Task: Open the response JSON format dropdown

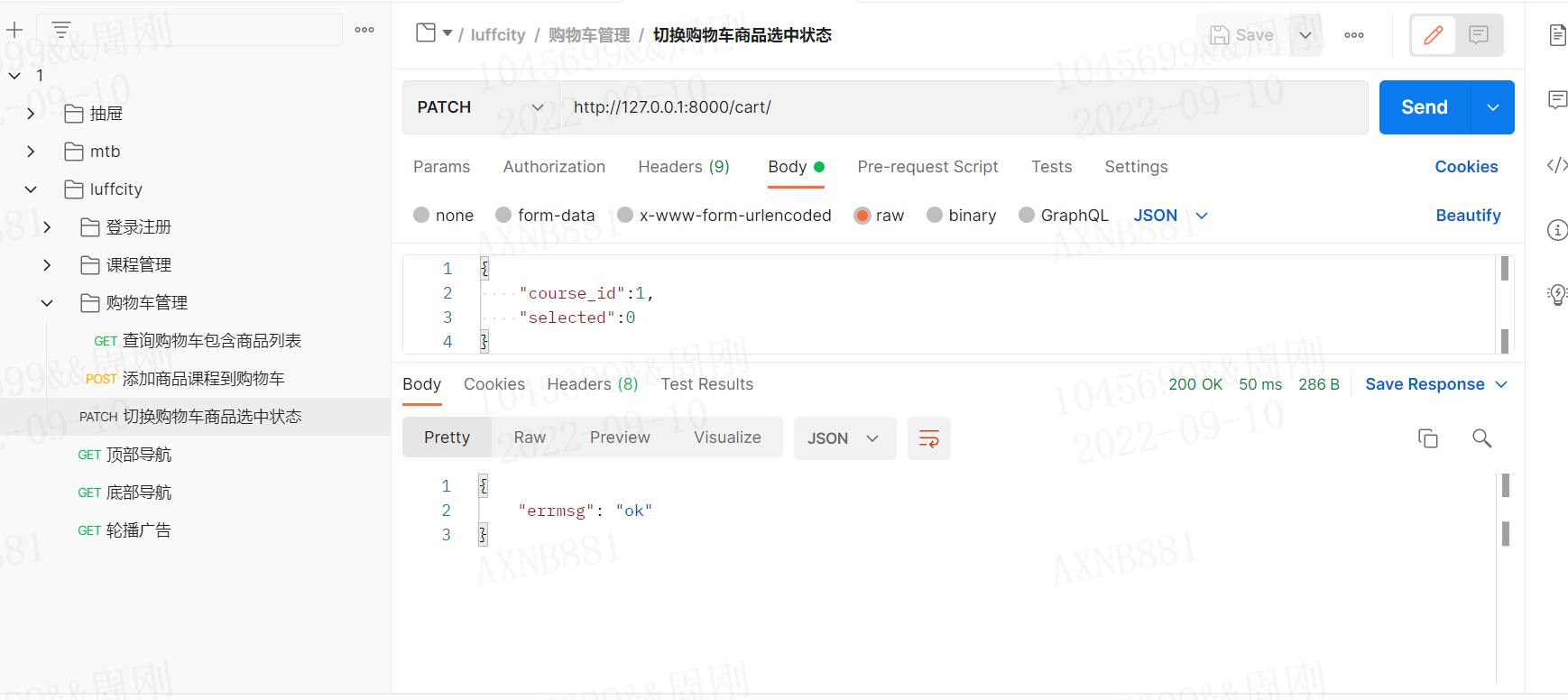Action: [x=844, y=438]
